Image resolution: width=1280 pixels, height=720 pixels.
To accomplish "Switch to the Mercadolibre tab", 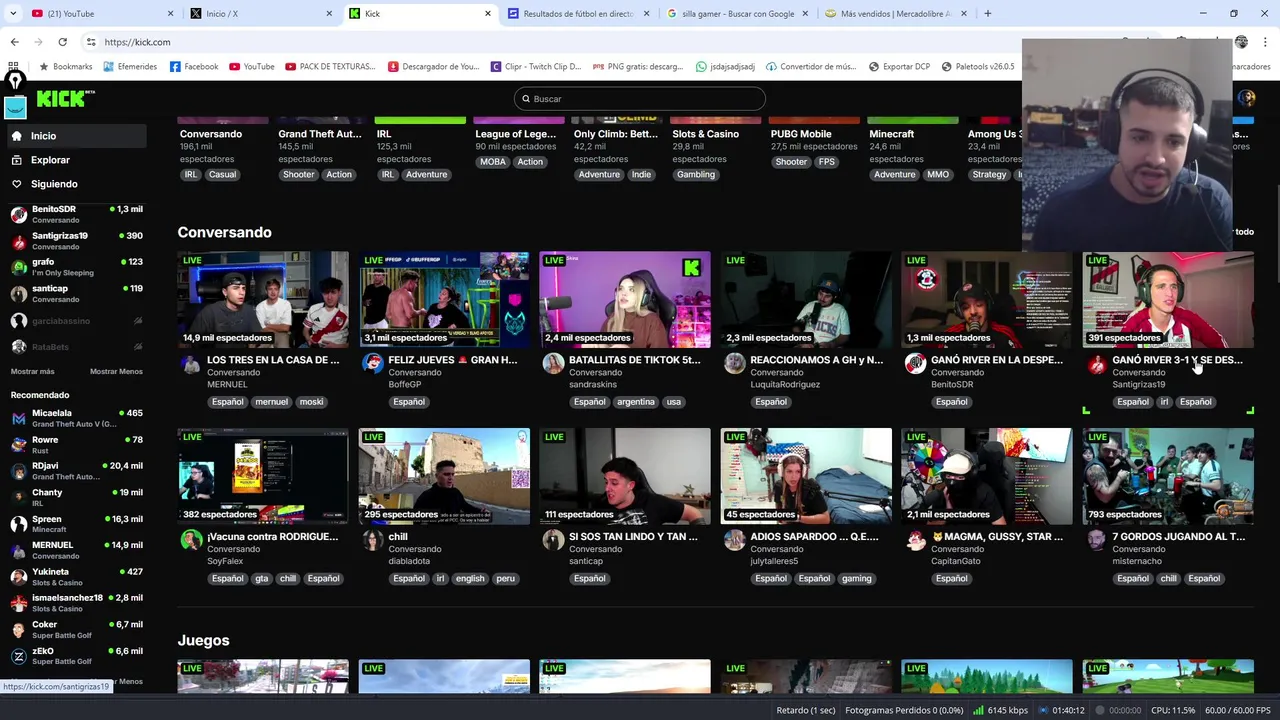I will (x=896, y=14).
